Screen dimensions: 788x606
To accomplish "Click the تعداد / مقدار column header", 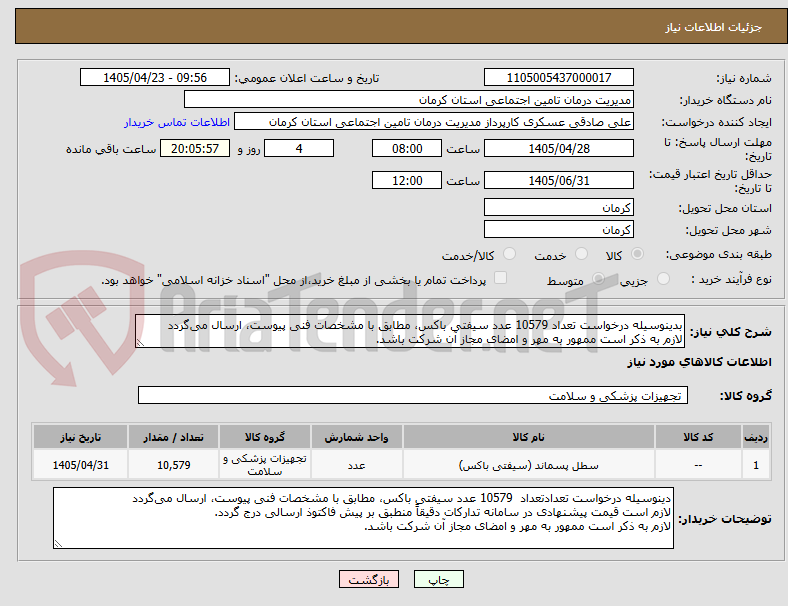I will pos(173,437).
